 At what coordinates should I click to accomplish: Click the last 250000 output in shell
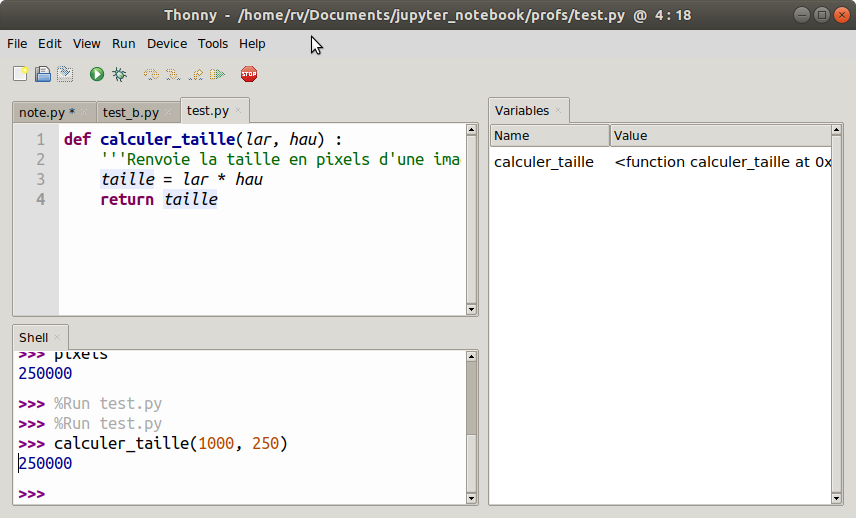[x=45, y=463]
